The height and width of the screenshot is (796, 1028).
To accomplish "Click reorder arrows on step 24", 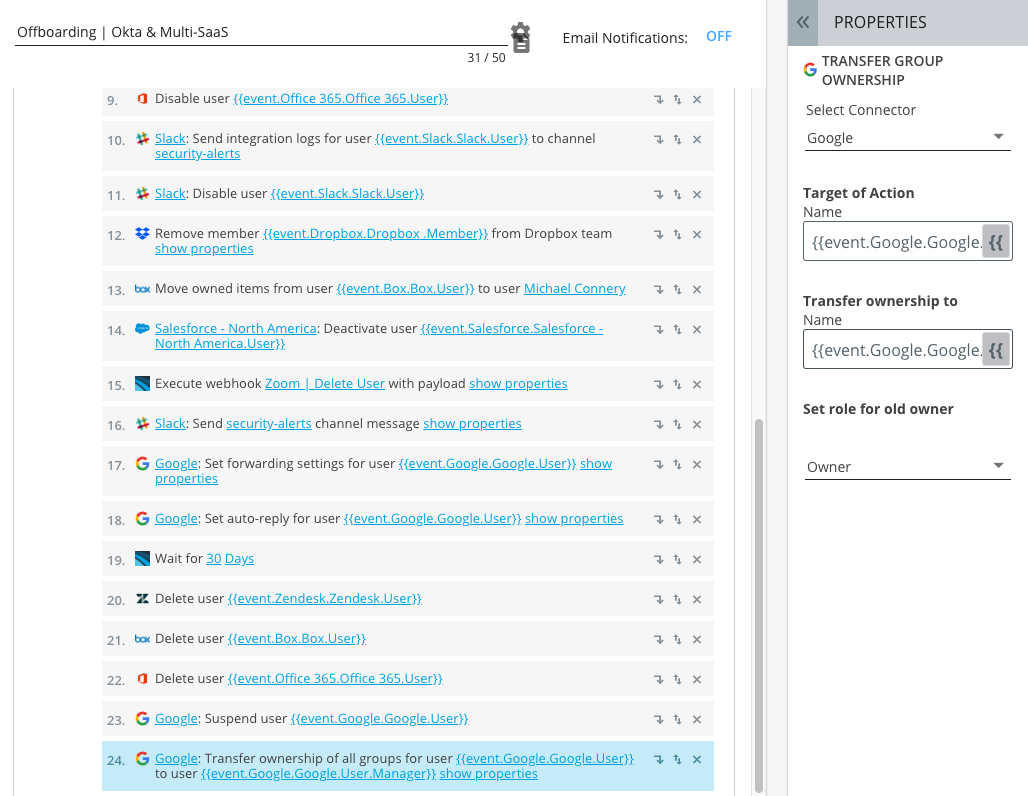I will (677, 760).
